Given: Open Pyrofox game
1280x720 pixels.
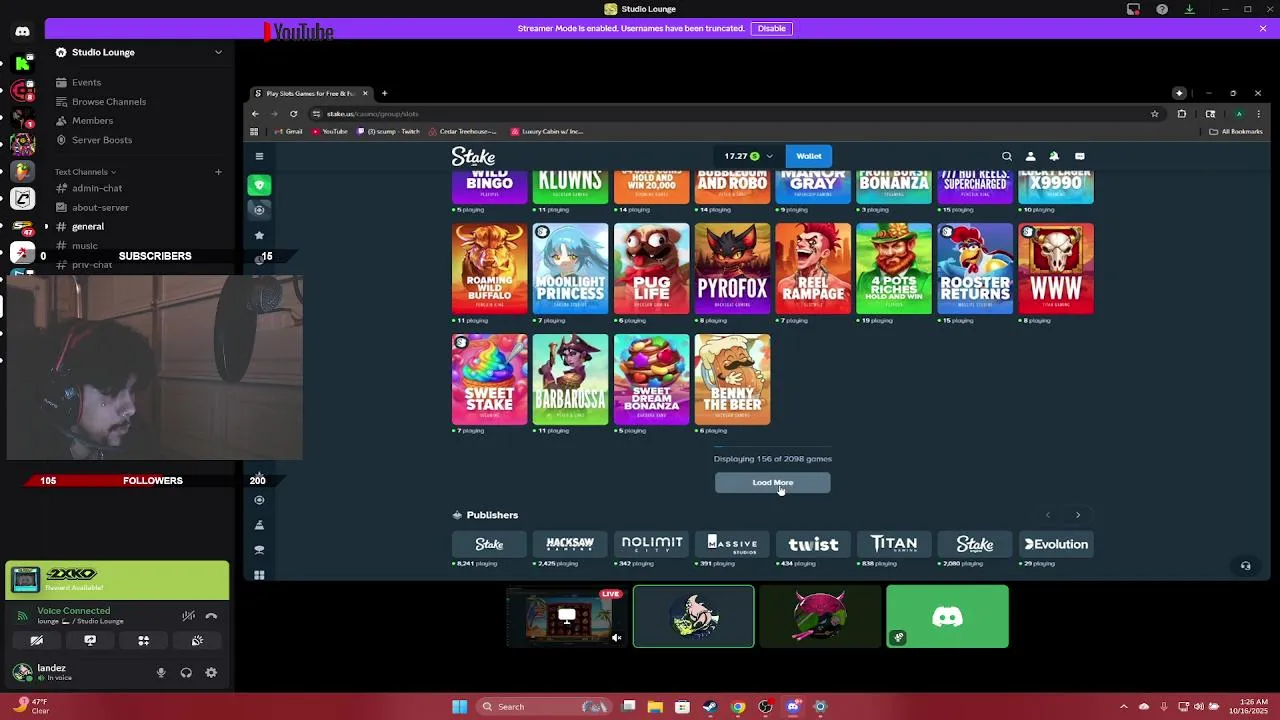Looking at the screenshot, I should click(x=732, y=269).
